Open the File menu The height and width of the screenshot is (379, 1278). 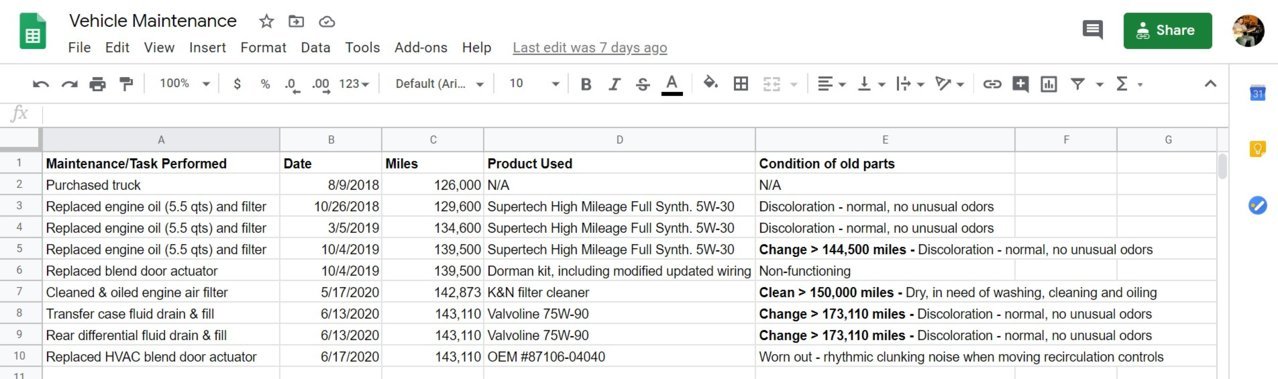[x=79, y=47]
